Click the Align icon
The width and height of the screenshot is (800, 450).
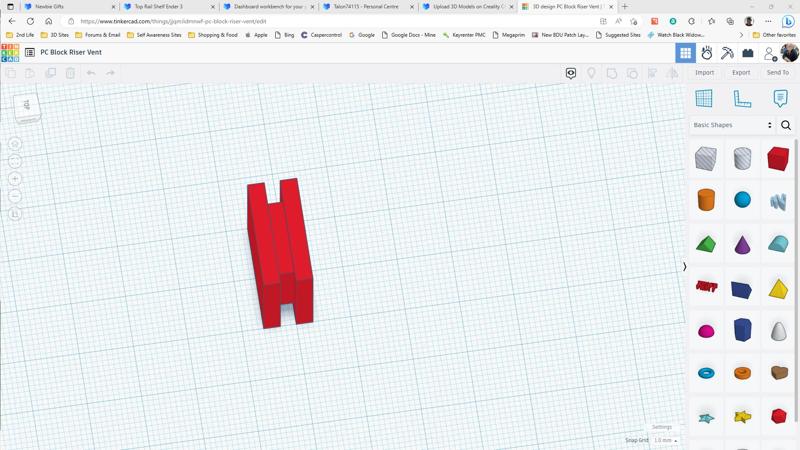pyautogui.click(x=652, y=73)
